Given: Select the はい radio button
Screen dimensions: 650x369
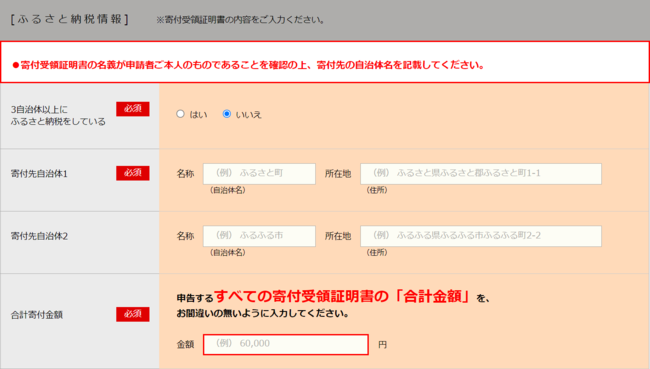Looking at the screenshot, I should [x=180, y=114].
